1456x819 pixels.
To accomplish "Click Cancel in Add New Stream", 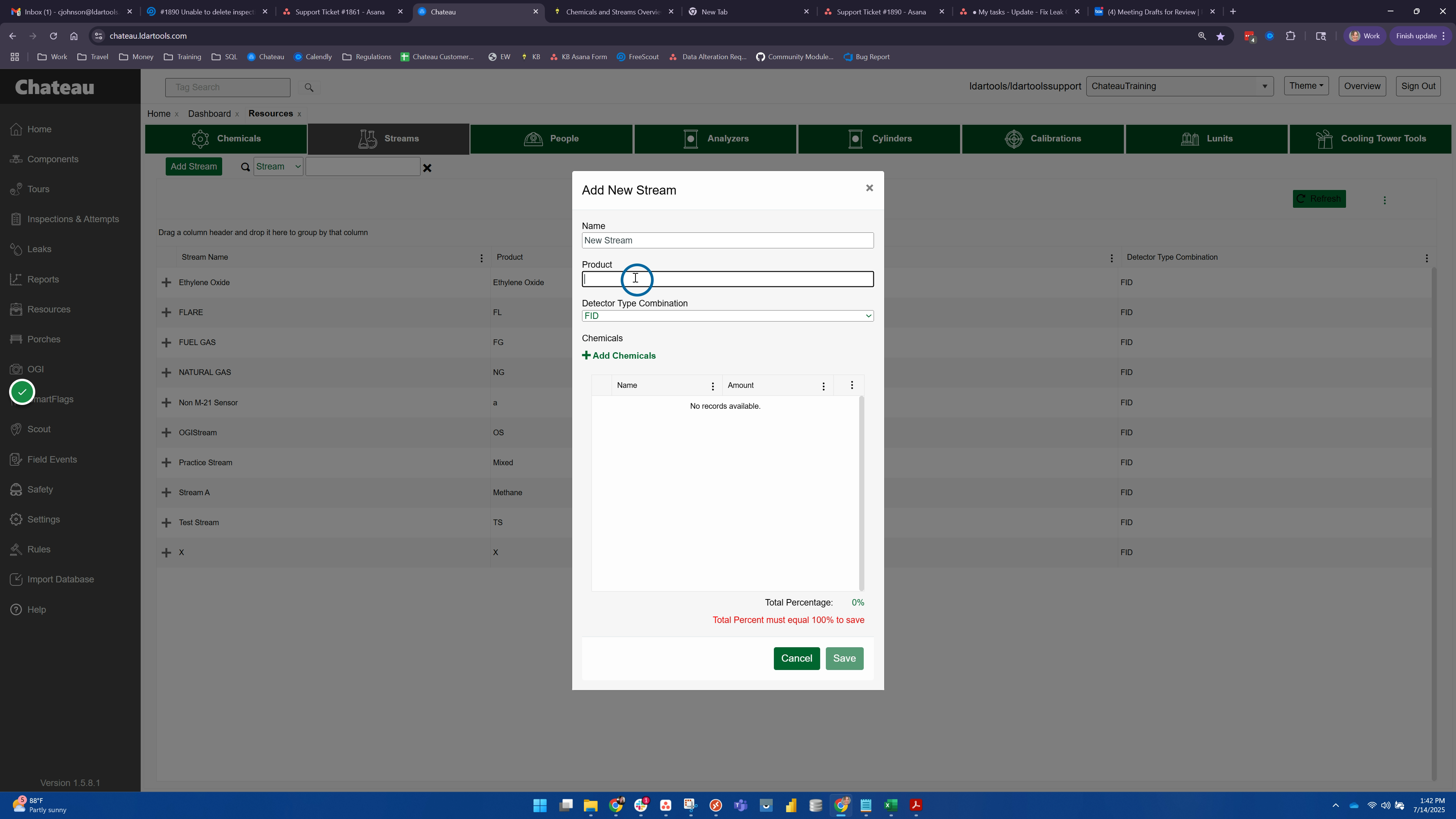I will click(x=796, y=659).
